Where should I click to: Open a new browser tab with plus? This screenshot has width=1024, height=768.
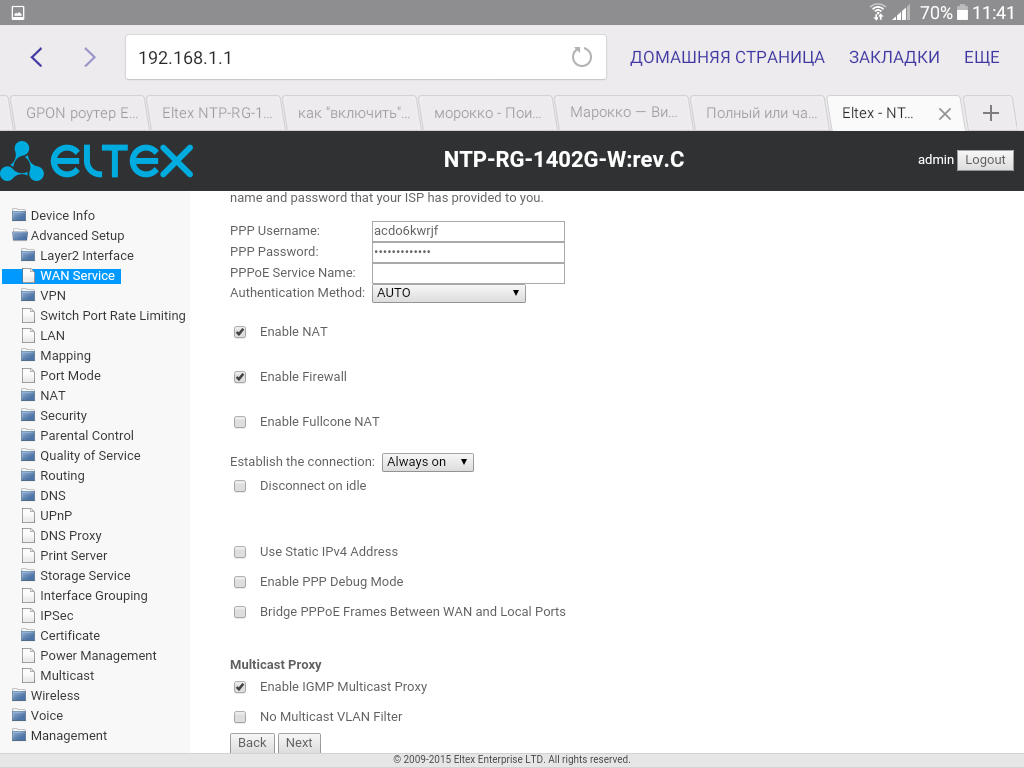[x=990, y=113]
